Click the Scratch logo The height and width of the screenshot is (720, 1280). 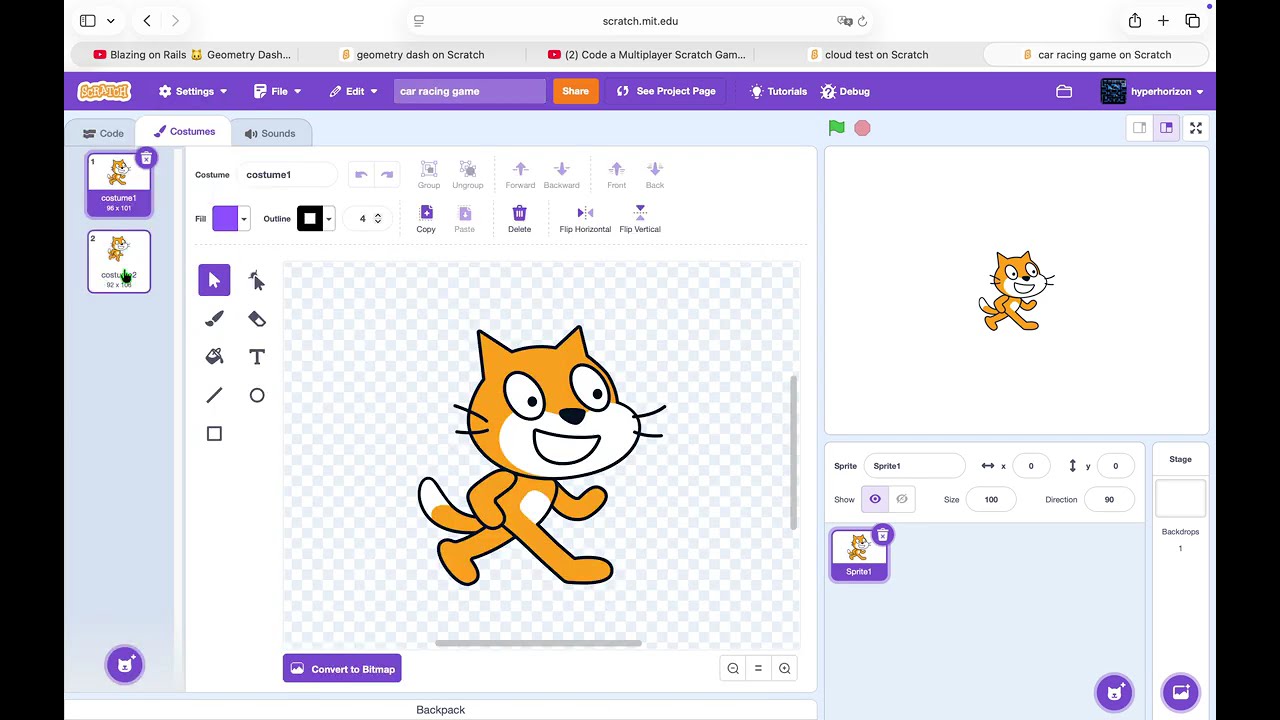[104, 91]
